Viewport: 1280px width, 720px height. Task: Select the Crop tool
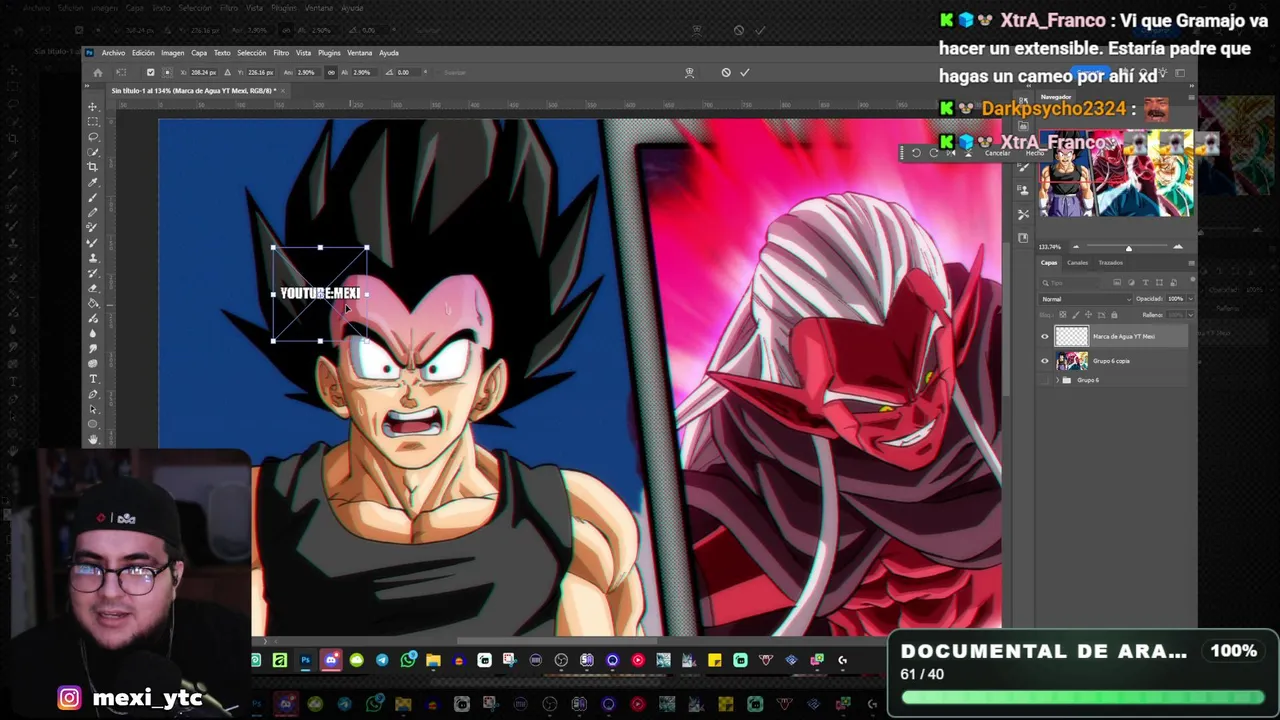tap(93, 167)
